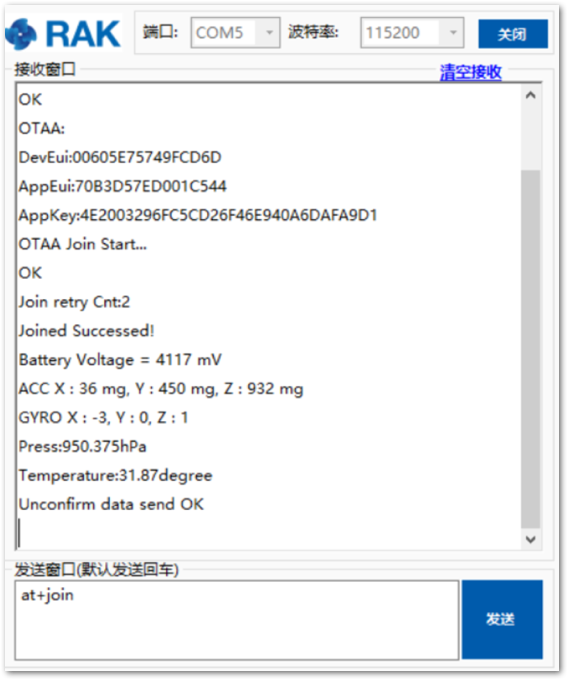Click the blue 关闭 close-port button

pyautogui.click(x=513, y=34)
